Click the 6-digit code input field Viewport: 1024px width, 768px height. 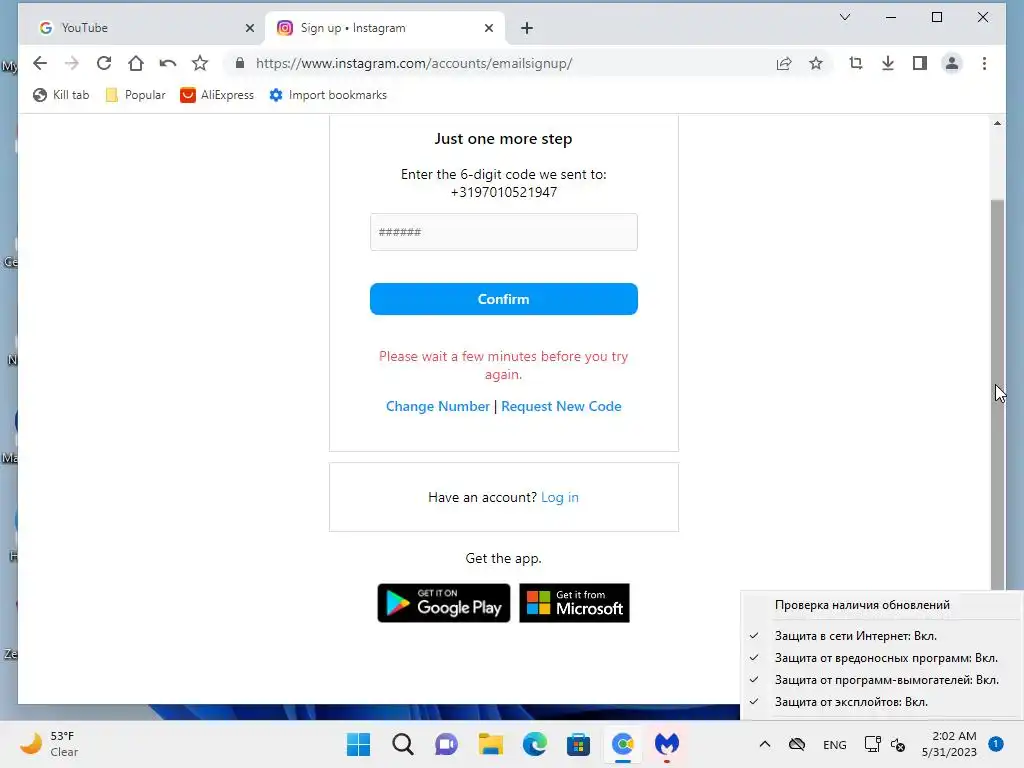tap(504, 232)
